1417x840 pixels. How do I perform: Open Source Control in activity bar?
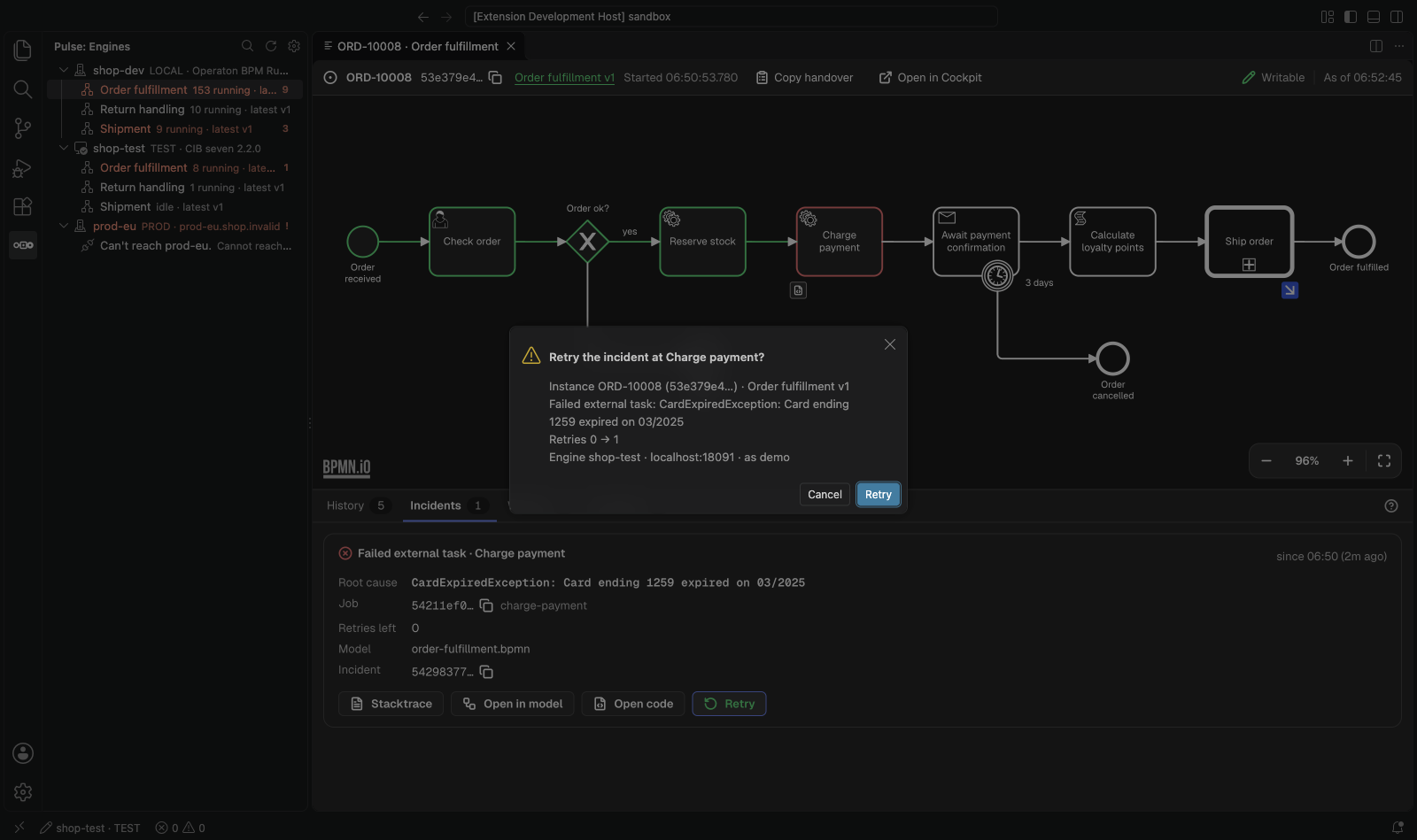pos(23,128)
